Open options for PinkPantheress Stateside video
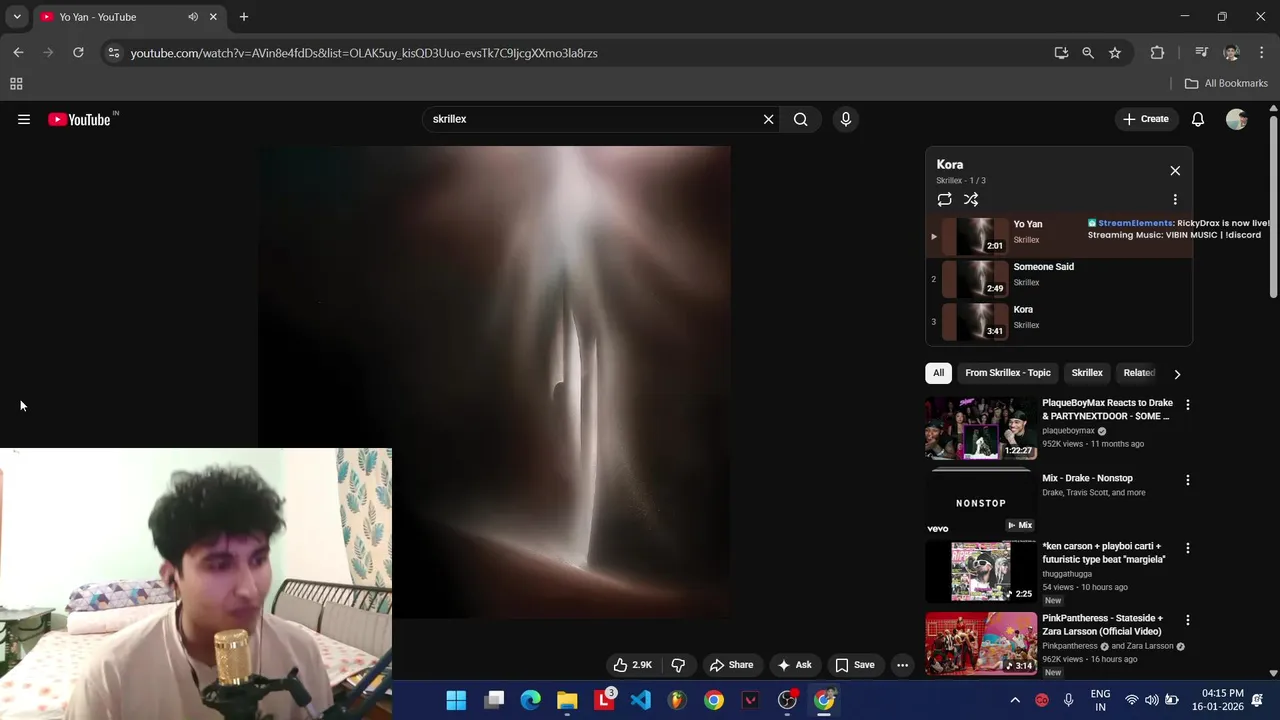Viewport: 1280px width, 720px height. [1187, 620]
